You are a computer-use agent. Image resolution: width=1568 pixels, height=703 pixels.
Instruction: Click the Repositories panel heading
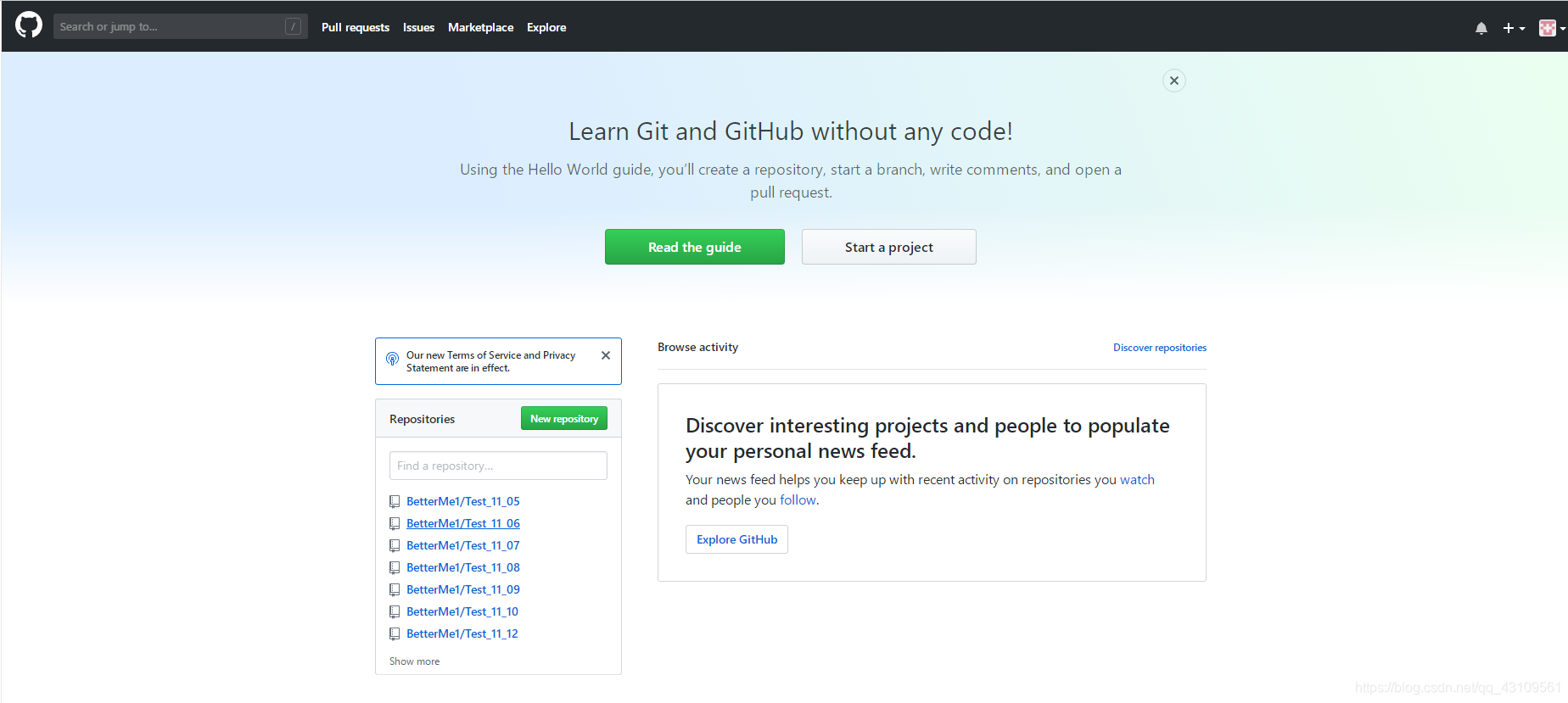[422, 419]
